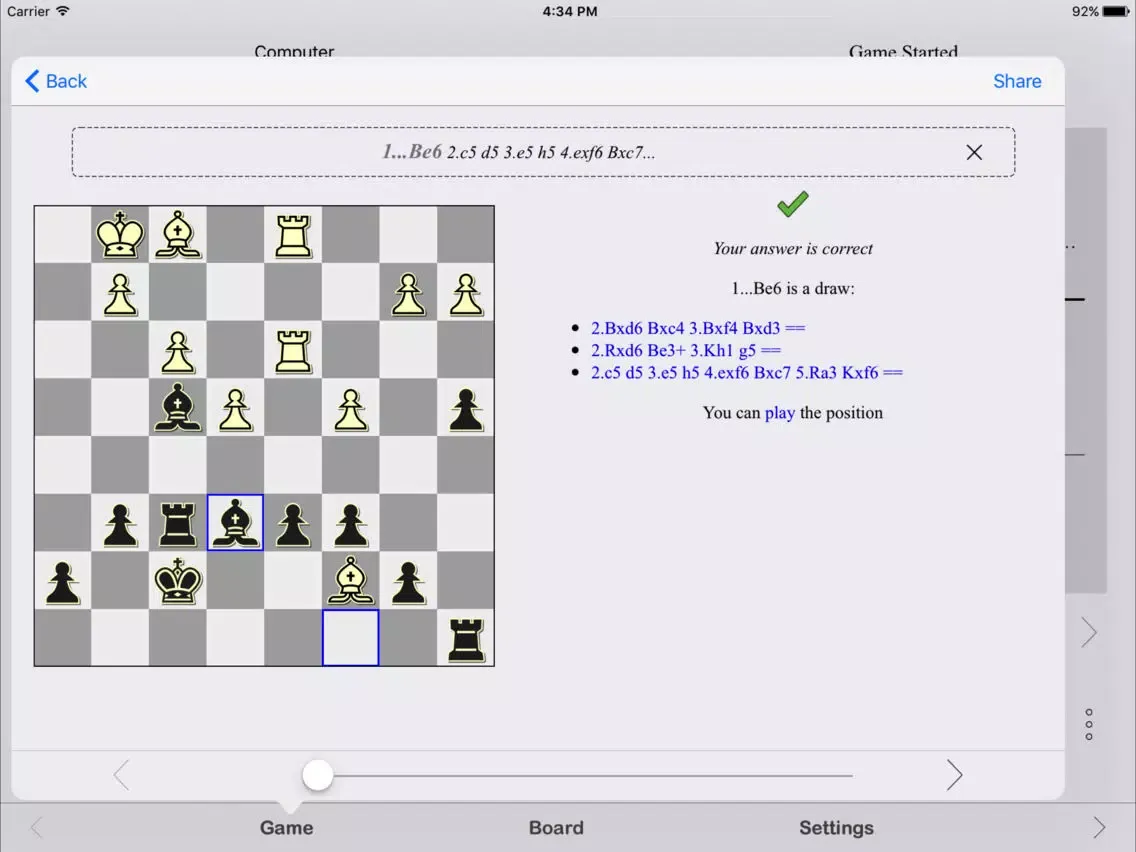Viewport: 1136px width, 852px height.
Task: Open variation starting with 2.c5 d5
Action: pyautogui.click(x=746, y=373)
